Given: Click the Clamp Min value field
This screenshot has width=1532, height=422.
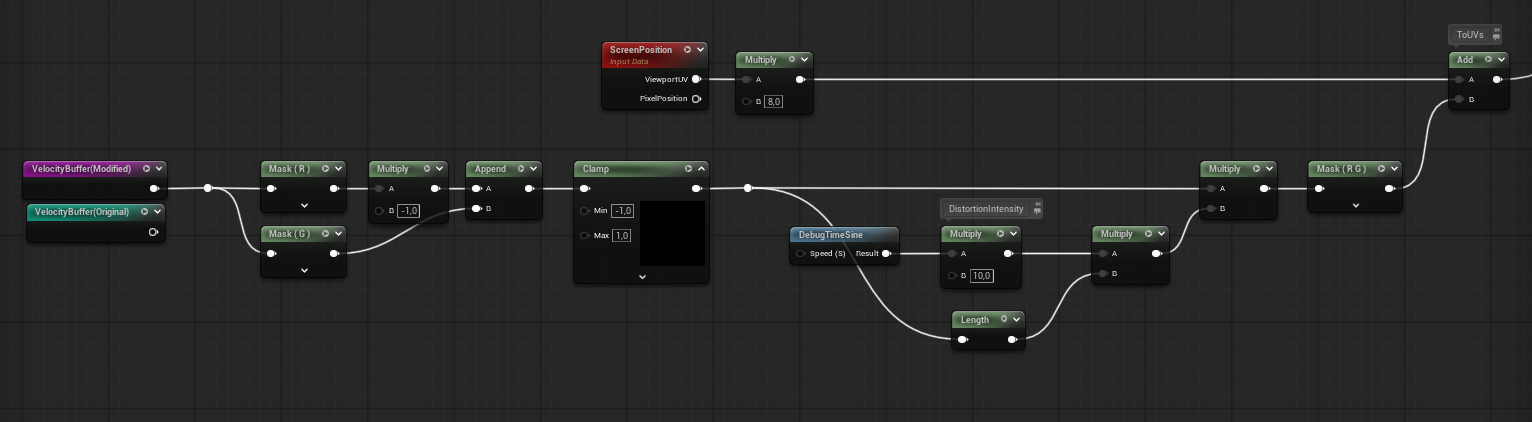Looking at the screenshot, I should (x=622, y=211).
